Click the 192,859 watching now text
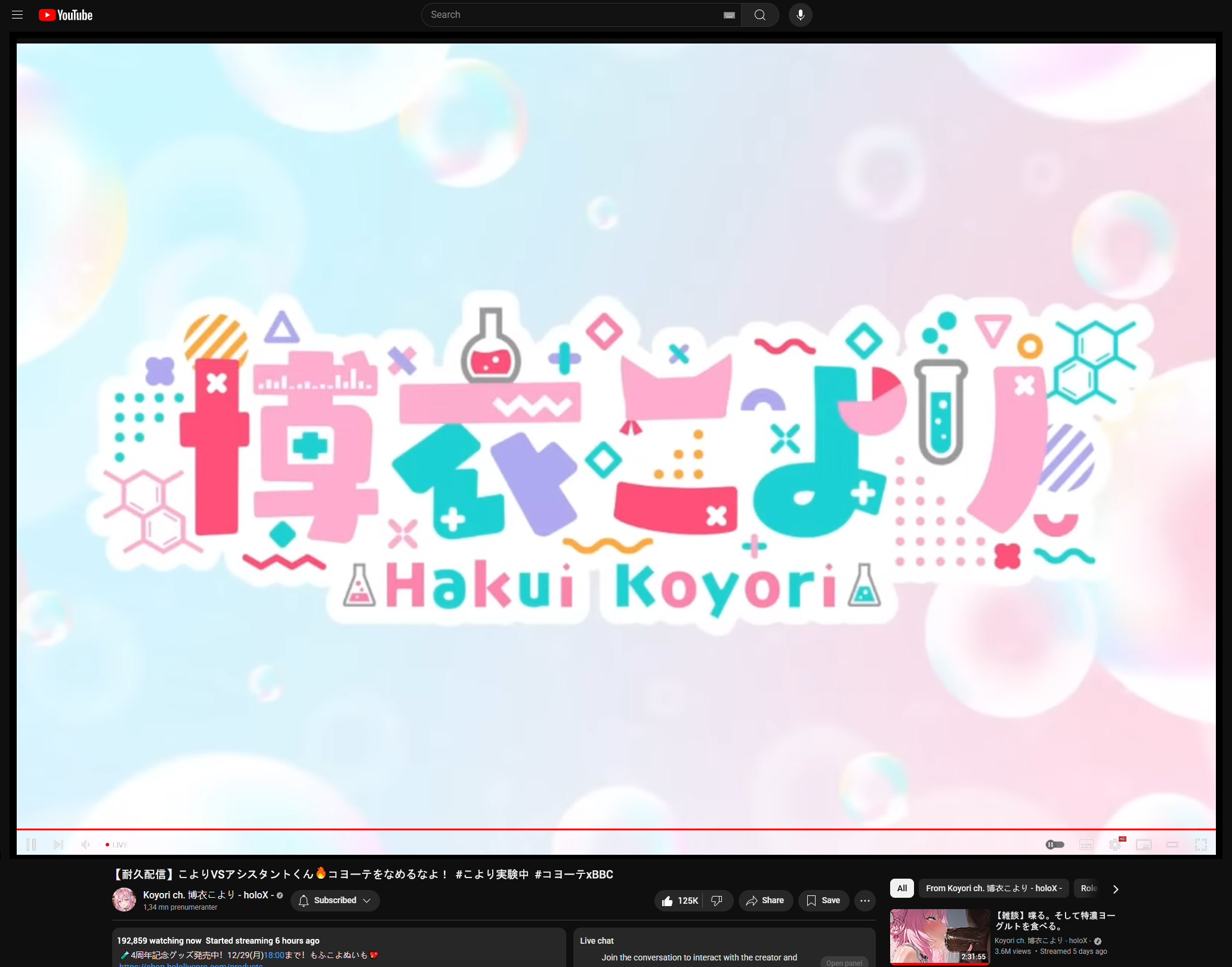The image size is (1232, 967). pos(159,941)
